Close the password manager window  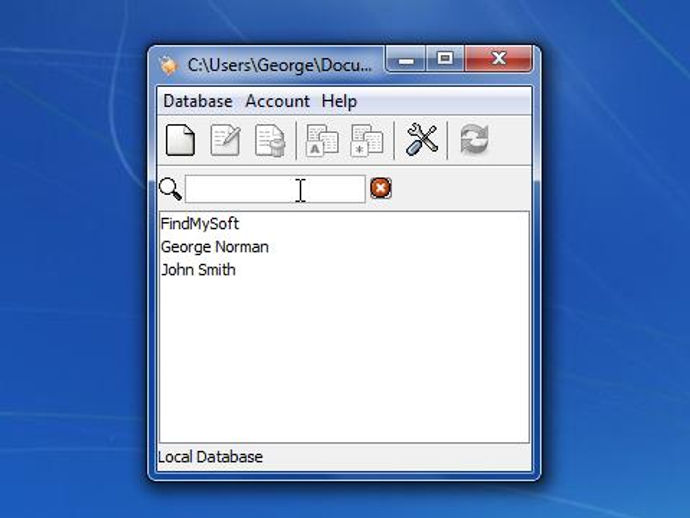click(499, 59)
